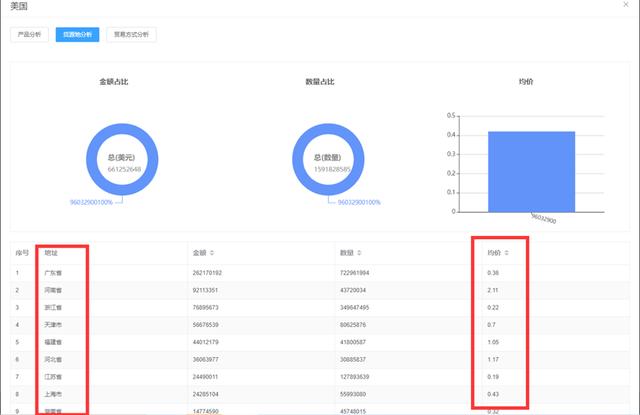Sort the table by 均价 column arrows
640x415 pixels.
(x=506, y=252)
